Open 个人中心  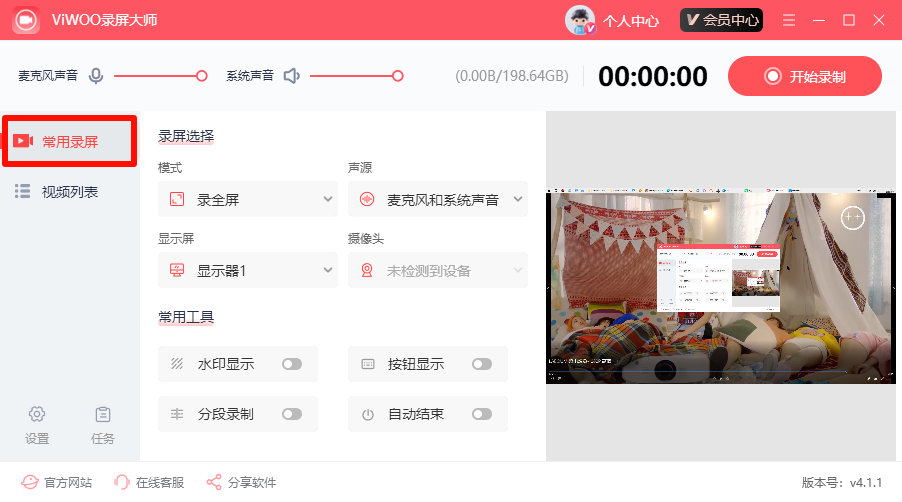(x=630, y=21)
